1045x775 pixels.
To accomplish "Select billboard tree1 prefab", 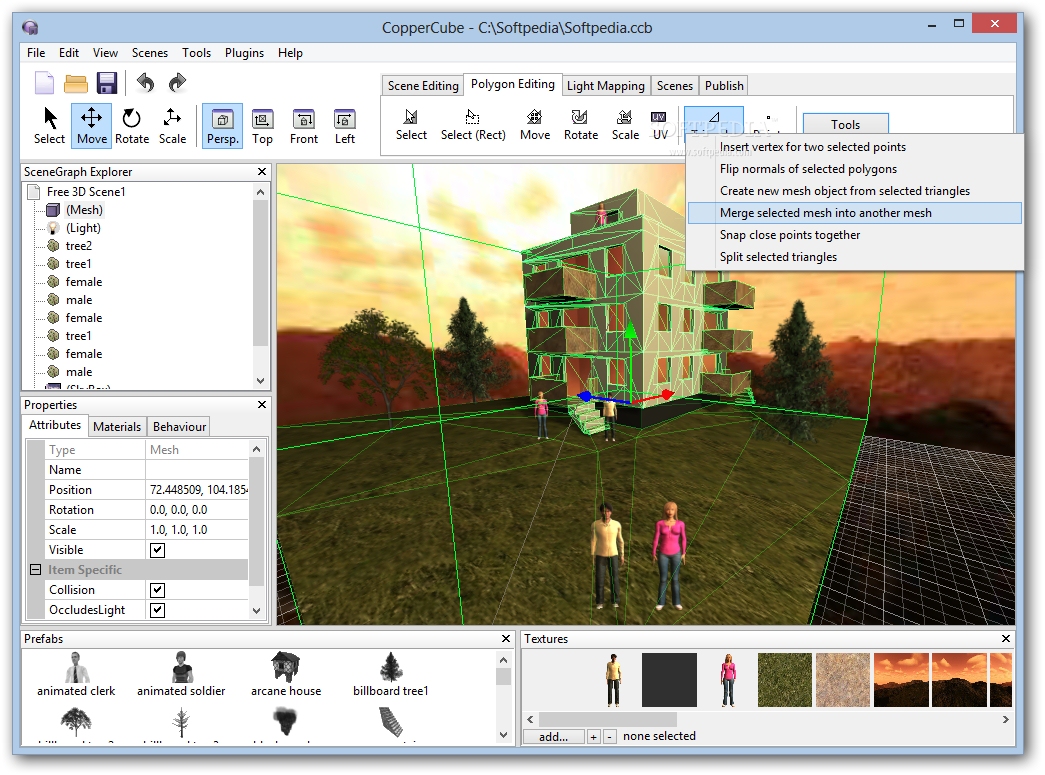I will pos(391,674).
